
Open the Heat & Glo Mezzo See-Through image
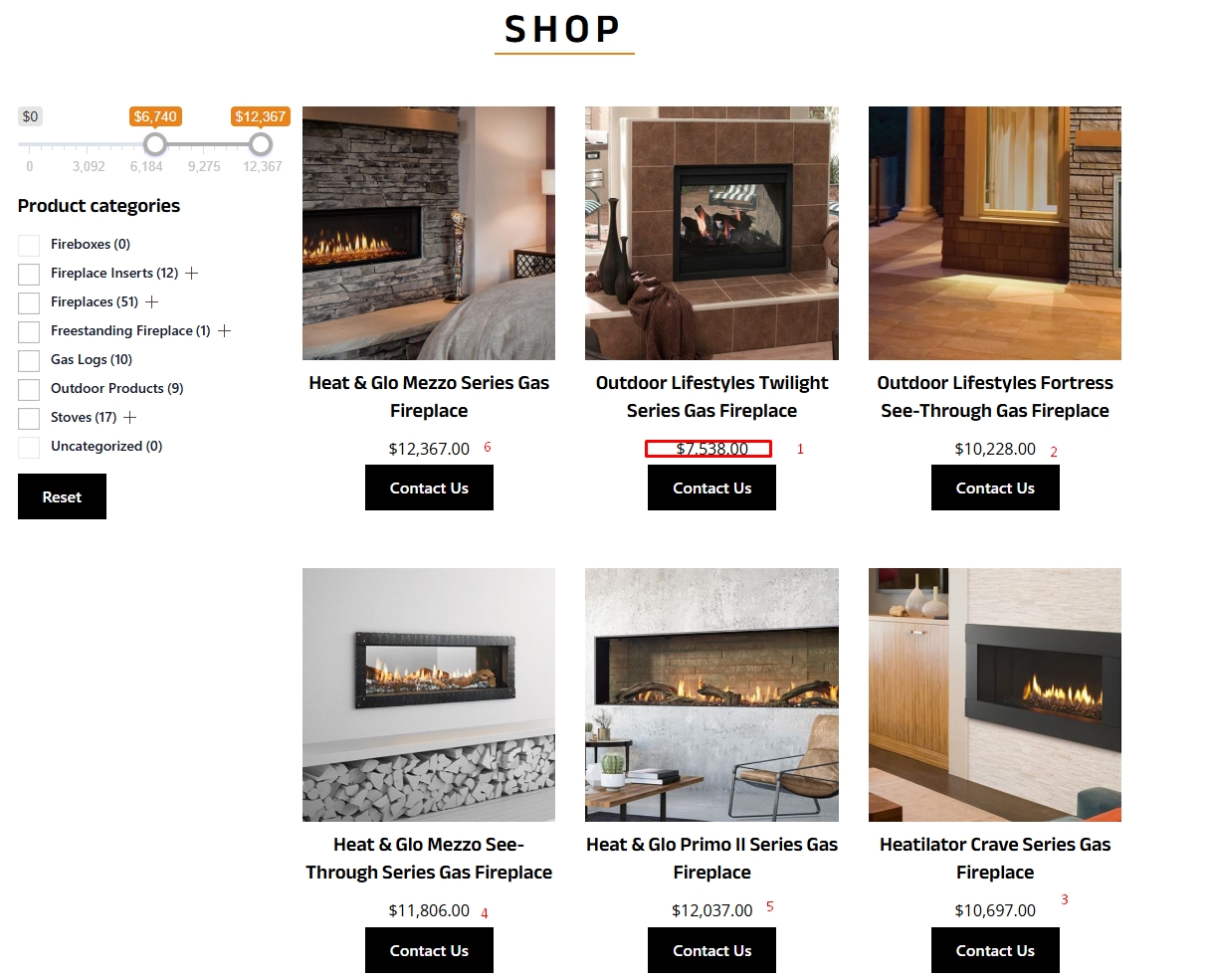tap(429, 694)
